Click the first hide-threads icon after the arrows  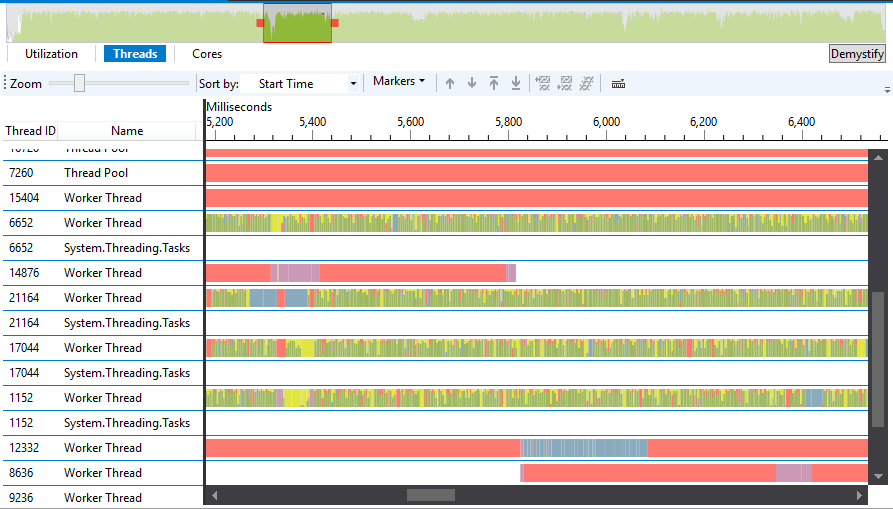(x=543, y=84)
